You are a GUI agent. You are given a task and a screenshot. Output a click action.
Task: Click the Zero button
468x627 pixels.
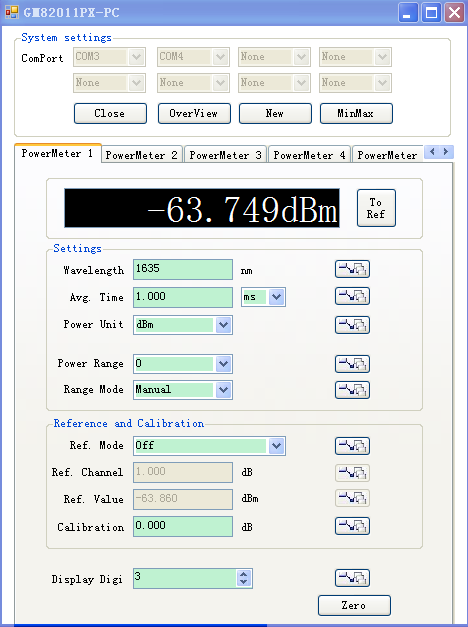[x=354, y=605]
